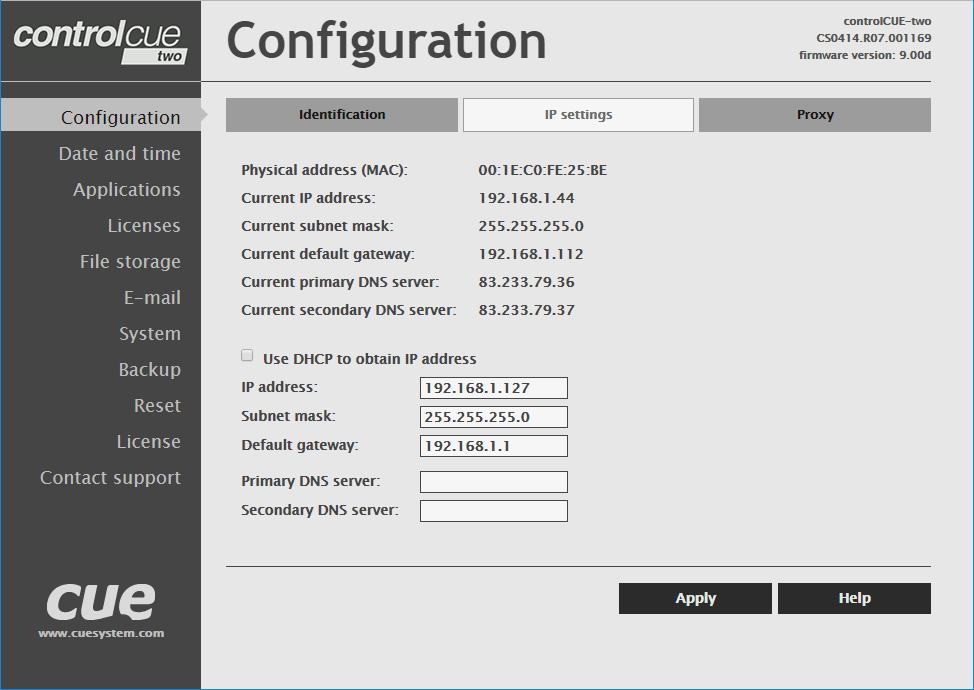Click the CUE logo at sidebar bottom
974x690 pixels.
coord(101,601)
